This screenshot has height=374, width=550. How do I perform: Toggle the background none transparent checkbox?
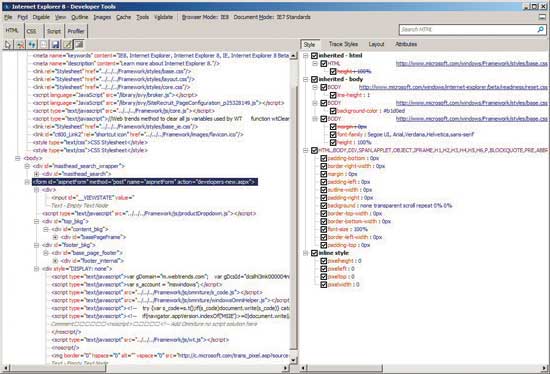323,206
